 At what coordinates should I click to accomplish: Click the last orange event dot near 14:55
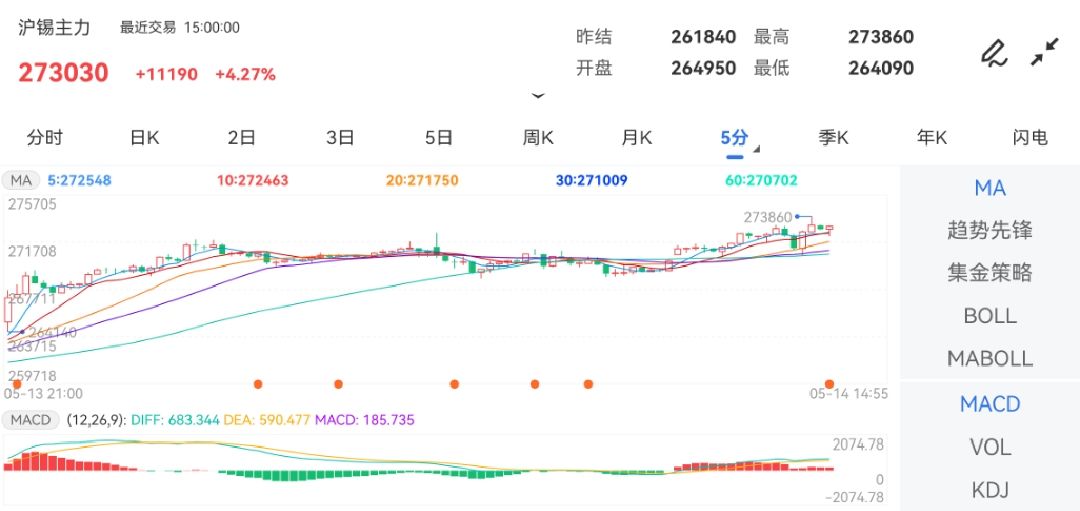click(x=829, y=384)
